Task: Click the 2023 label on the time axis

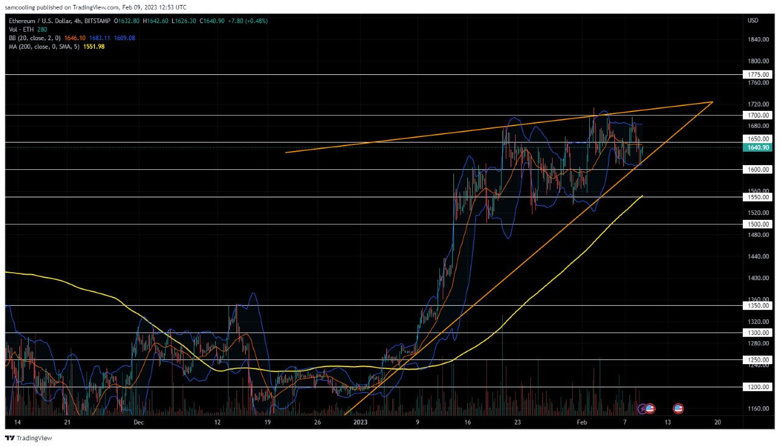Action: point(361,423)
